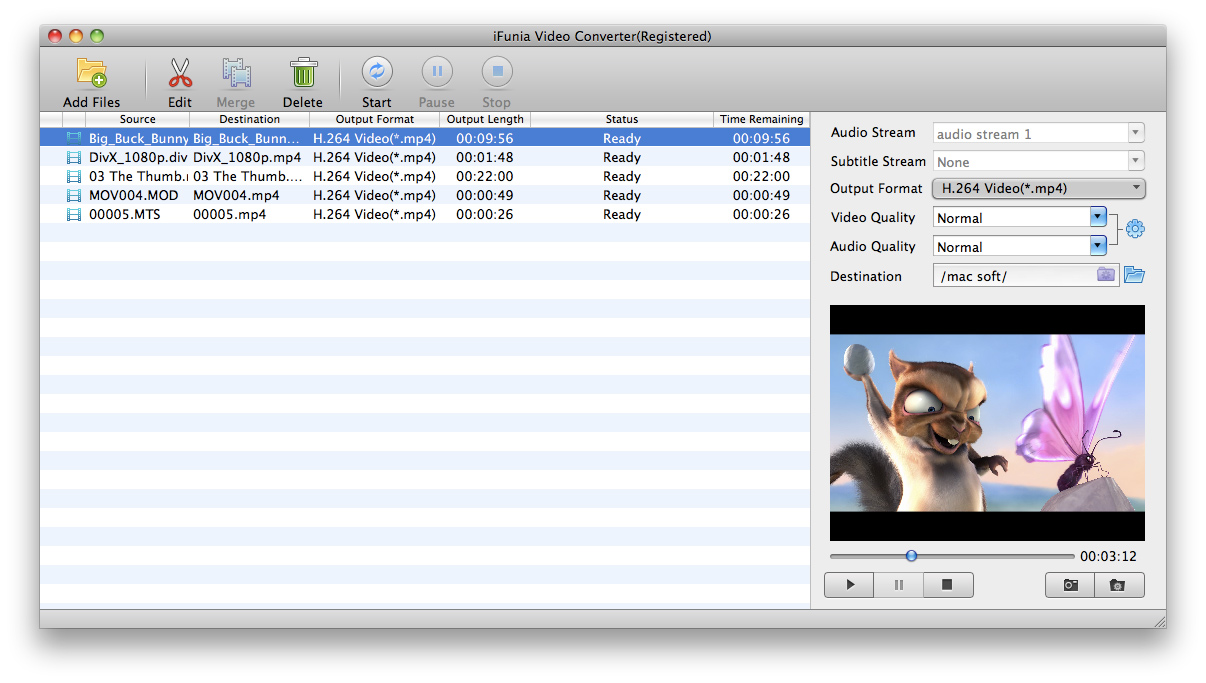
Task: Click the Add Files toolbar icon
Action: point(91,74)
